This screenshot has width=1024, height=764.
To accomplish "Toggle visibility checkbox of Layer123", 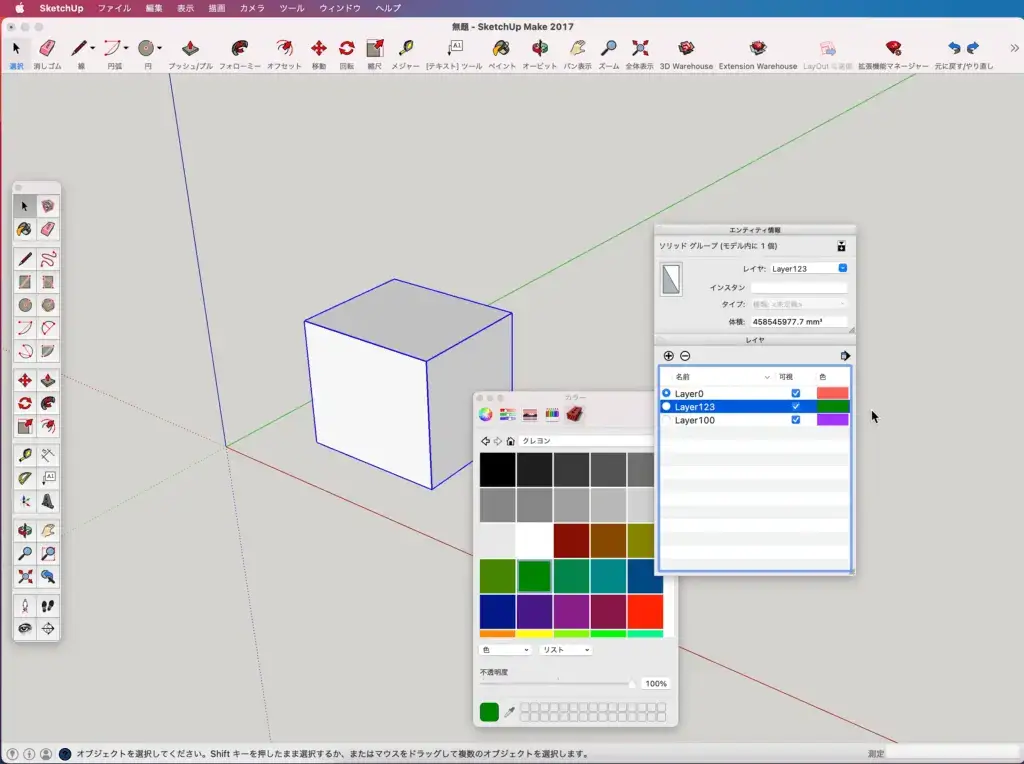I will tap(795, 406).
